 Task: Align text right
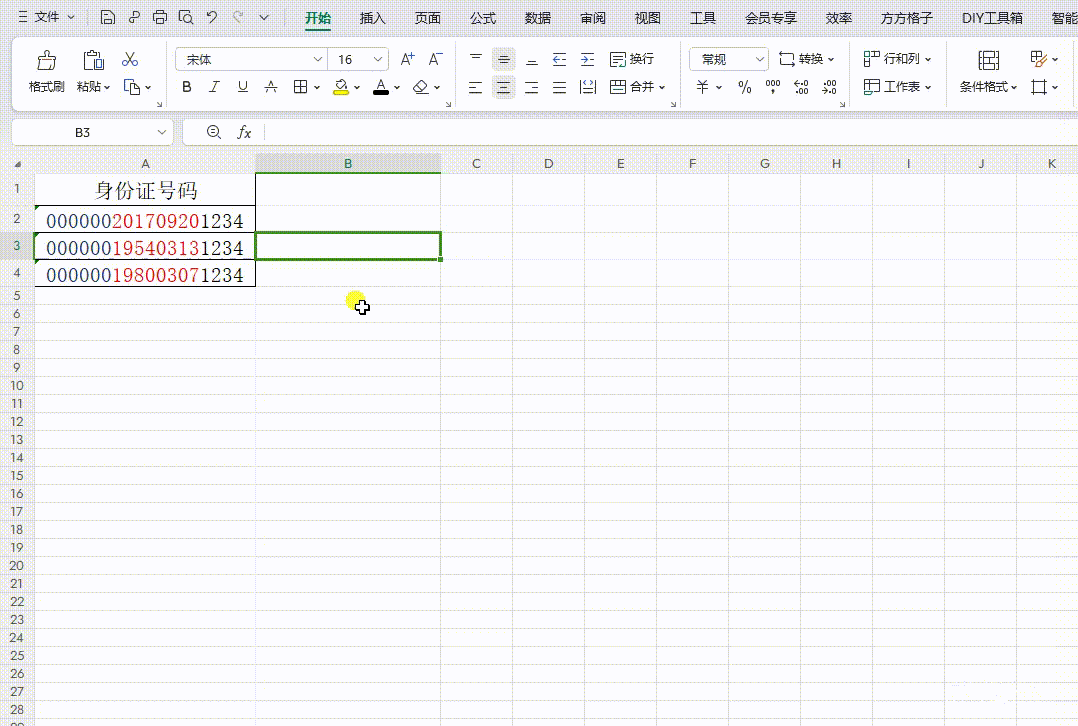pos(531,87)
